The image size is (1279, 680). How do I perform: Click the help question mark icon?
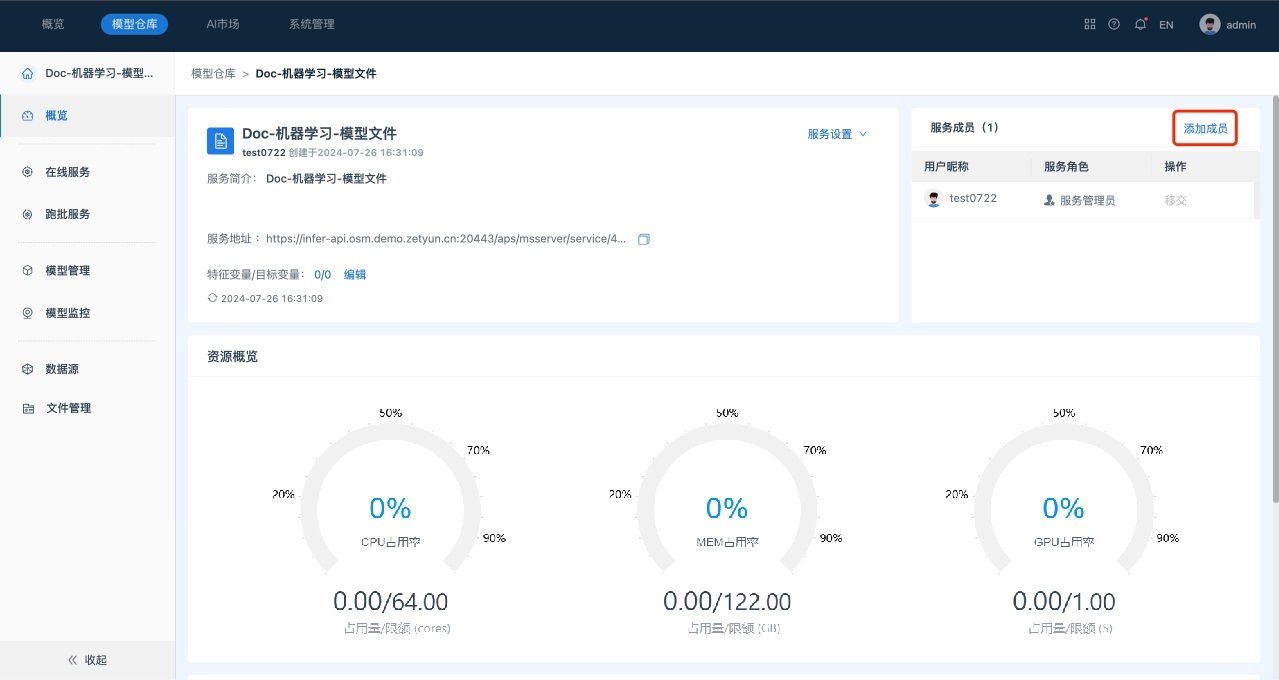click(x=1114, y=25)
